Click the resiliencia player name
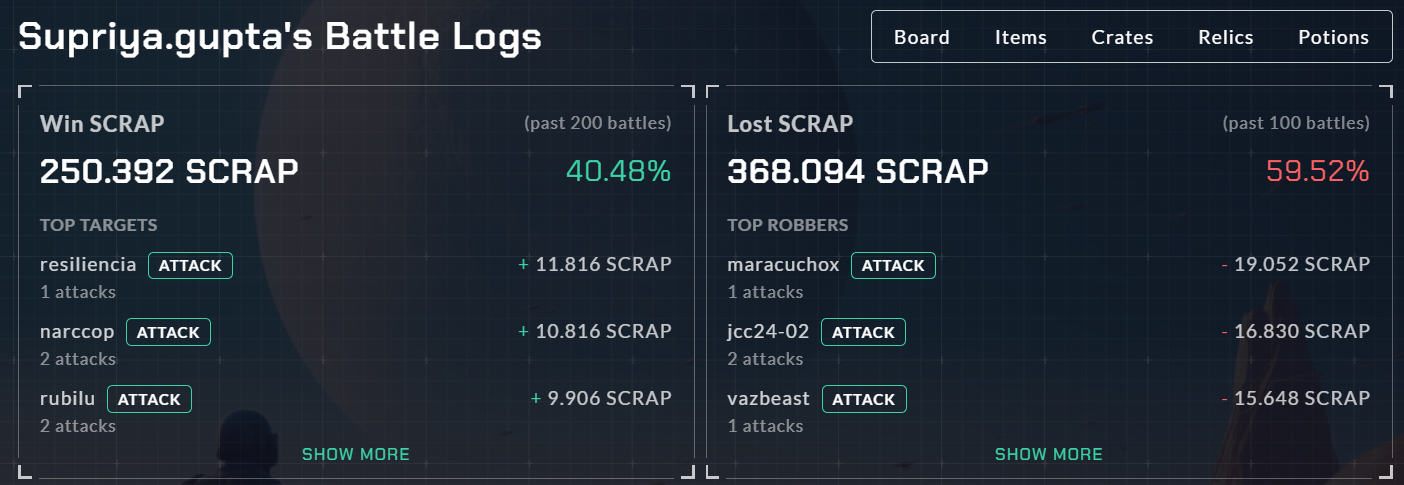Viewport: 1404px width, 485px height. click(88, 265)
